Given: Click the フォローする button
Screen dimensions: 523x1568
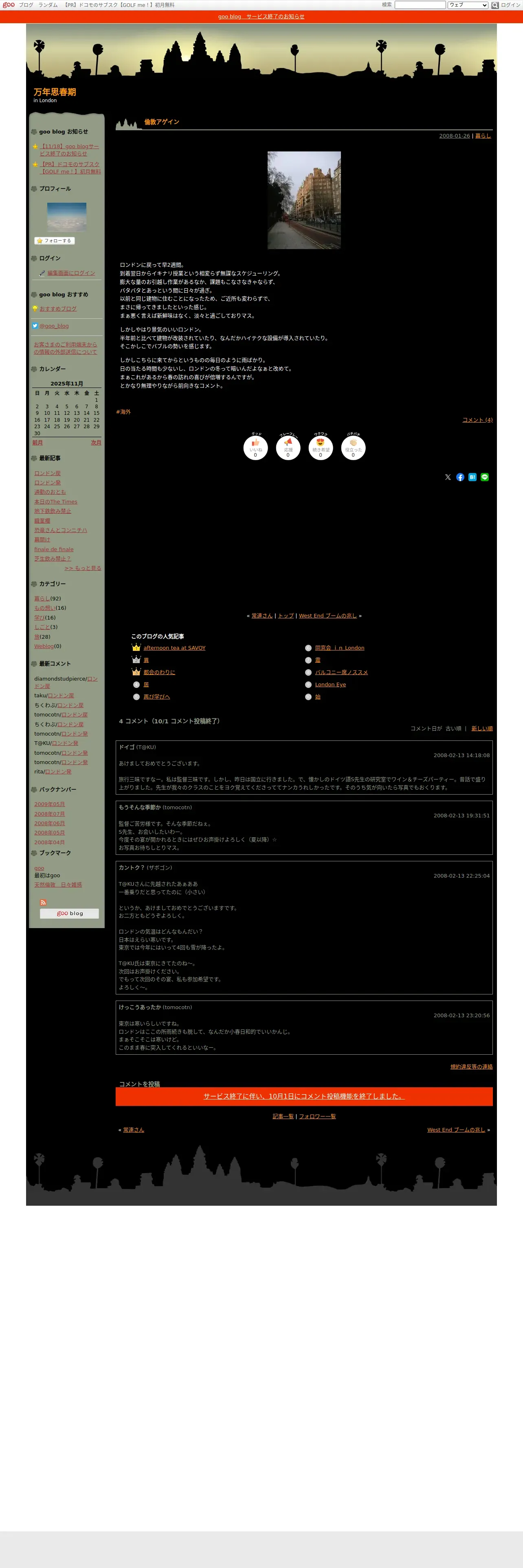Looking at the screenshot, I should [54, 241].
